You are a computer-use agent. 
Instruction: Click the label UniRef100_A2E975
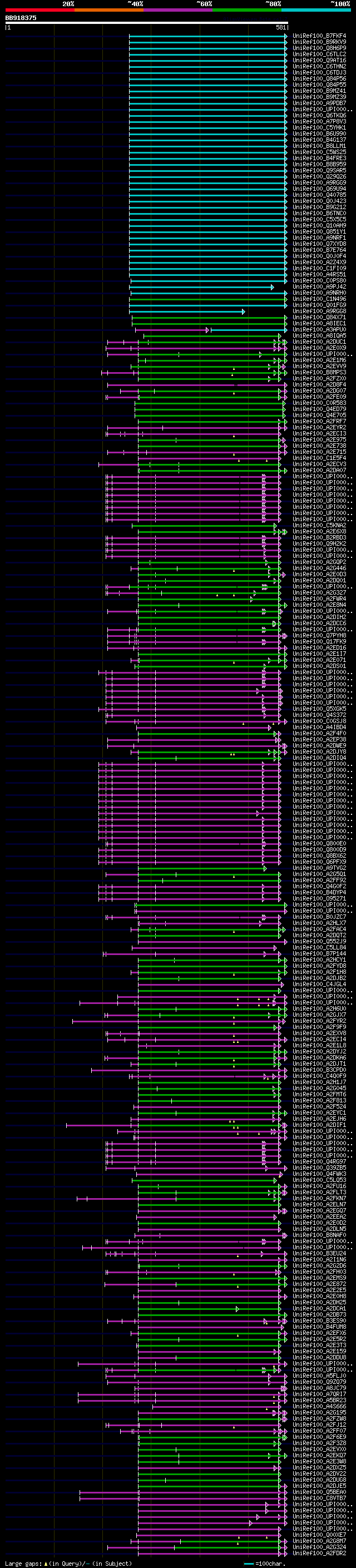click(x=319, y=439)
